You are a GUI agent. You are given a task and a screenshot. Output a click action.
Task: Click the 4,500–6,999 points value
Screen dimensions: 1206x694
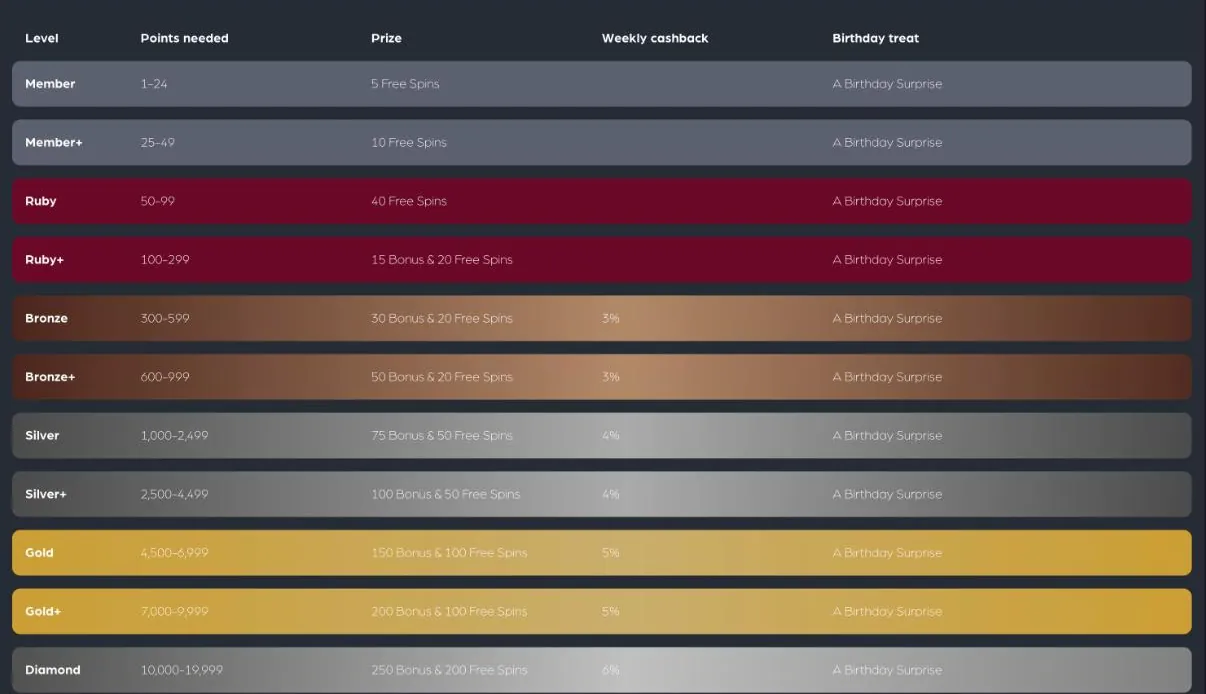coord(174,553)
